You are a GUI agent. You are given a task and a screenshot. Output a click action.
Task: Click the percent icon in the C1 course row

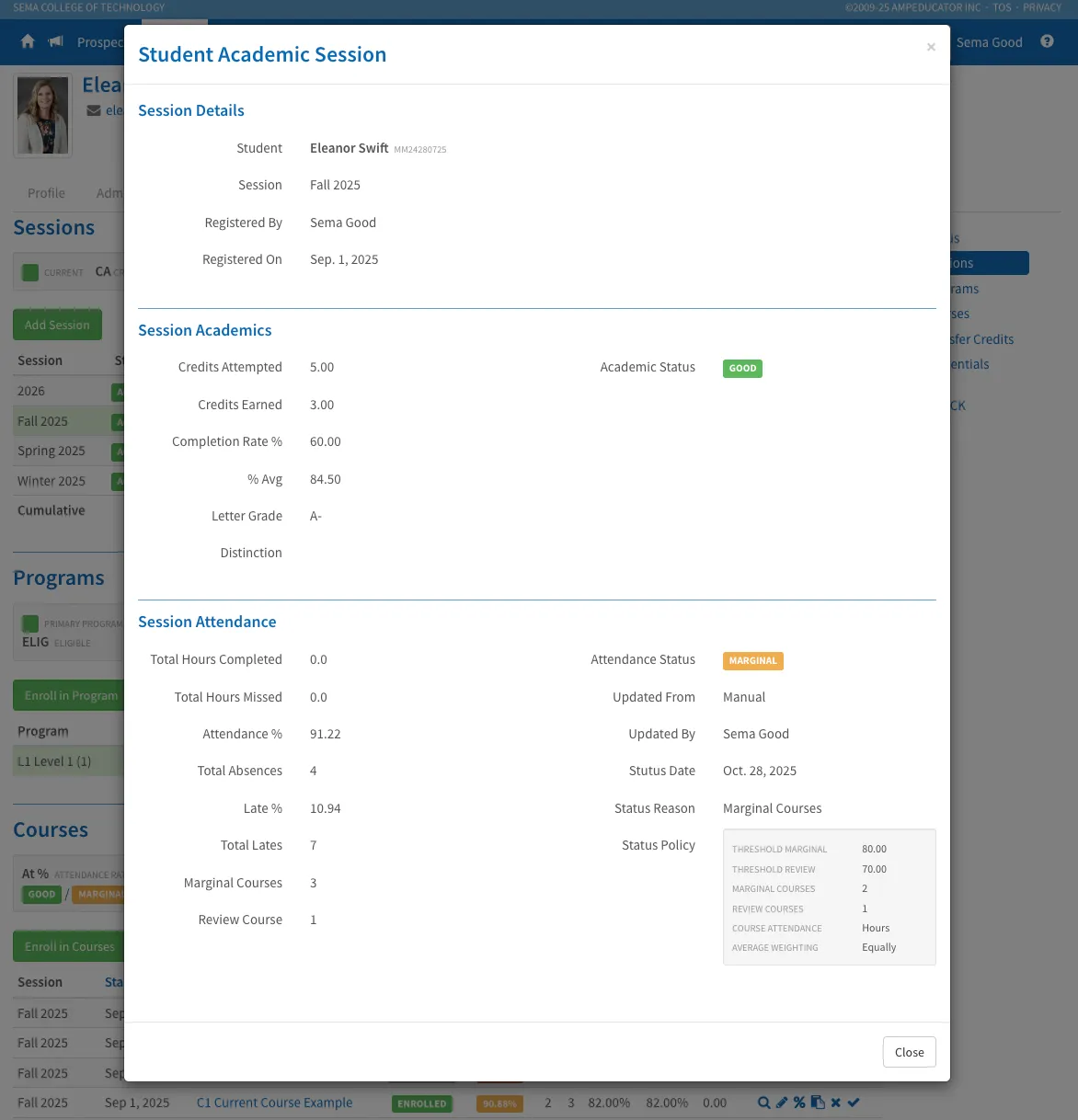coord(799,1103)
